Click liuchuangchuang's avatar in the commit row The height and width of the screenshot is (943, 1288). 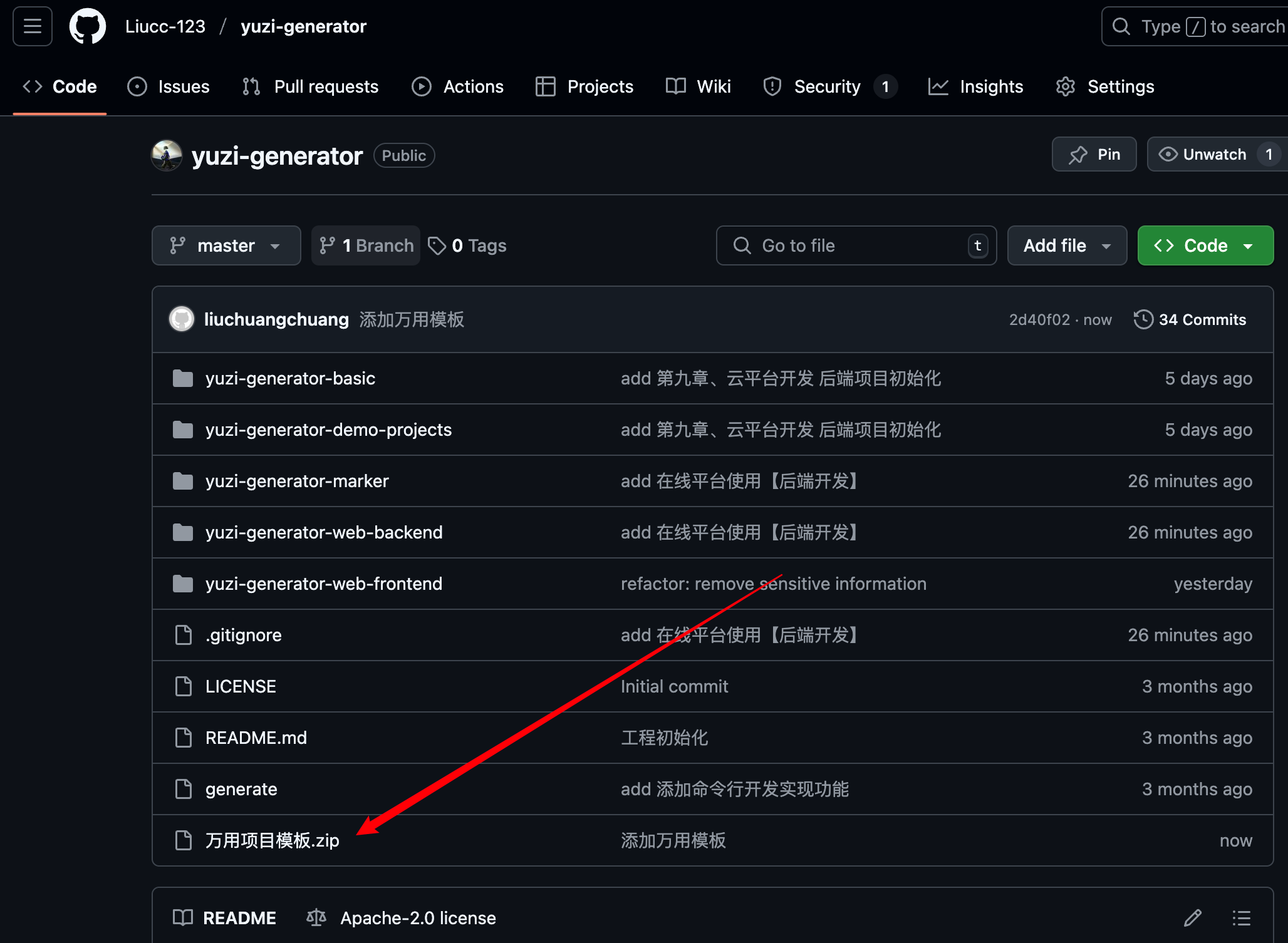coord(182,319)
